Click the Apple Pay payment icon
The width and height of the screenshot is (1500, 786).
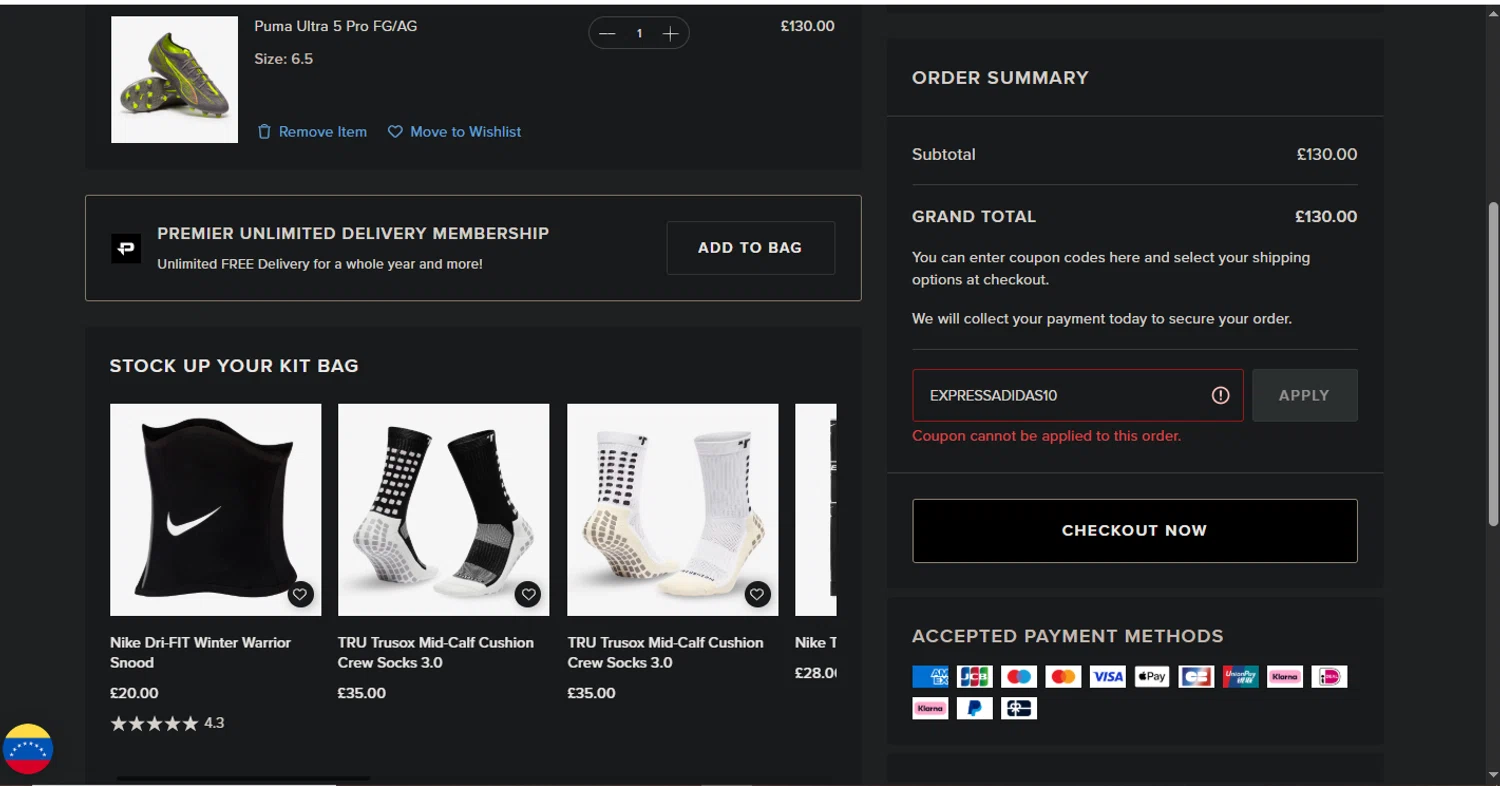[x=1151, y=677]
